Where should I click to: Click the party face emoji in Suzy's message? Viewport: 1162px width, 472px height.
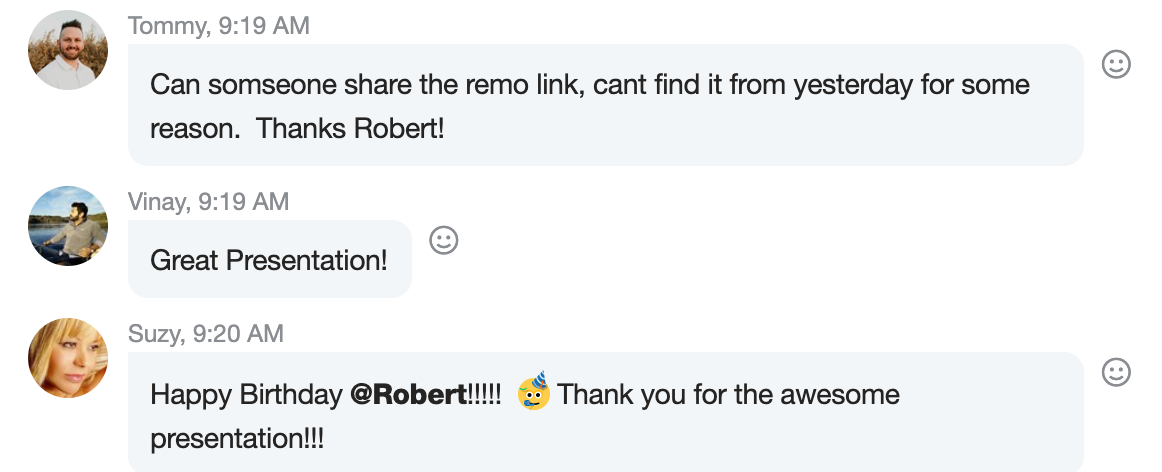[x=534, y=393]
